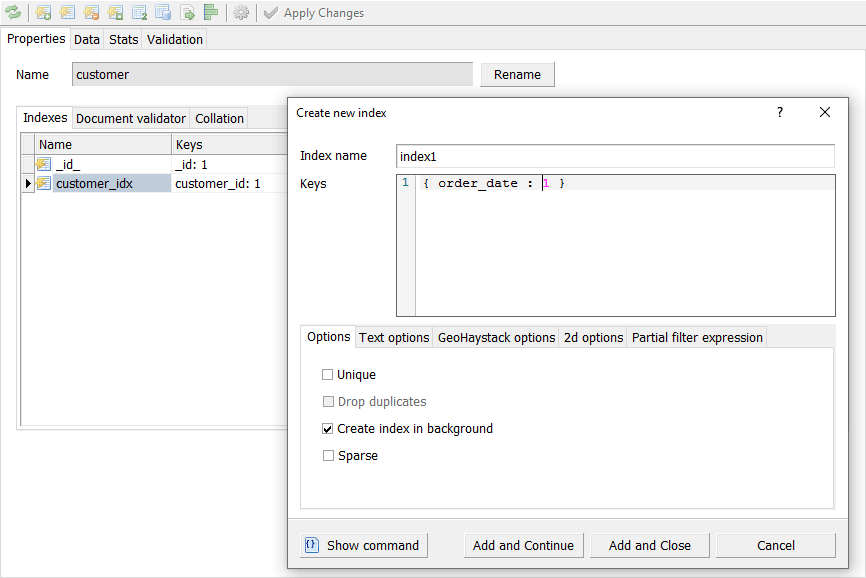The height and width of the screenshot is (578, 866).
Task: Open the Document validator tab
Action: [131, 118]
